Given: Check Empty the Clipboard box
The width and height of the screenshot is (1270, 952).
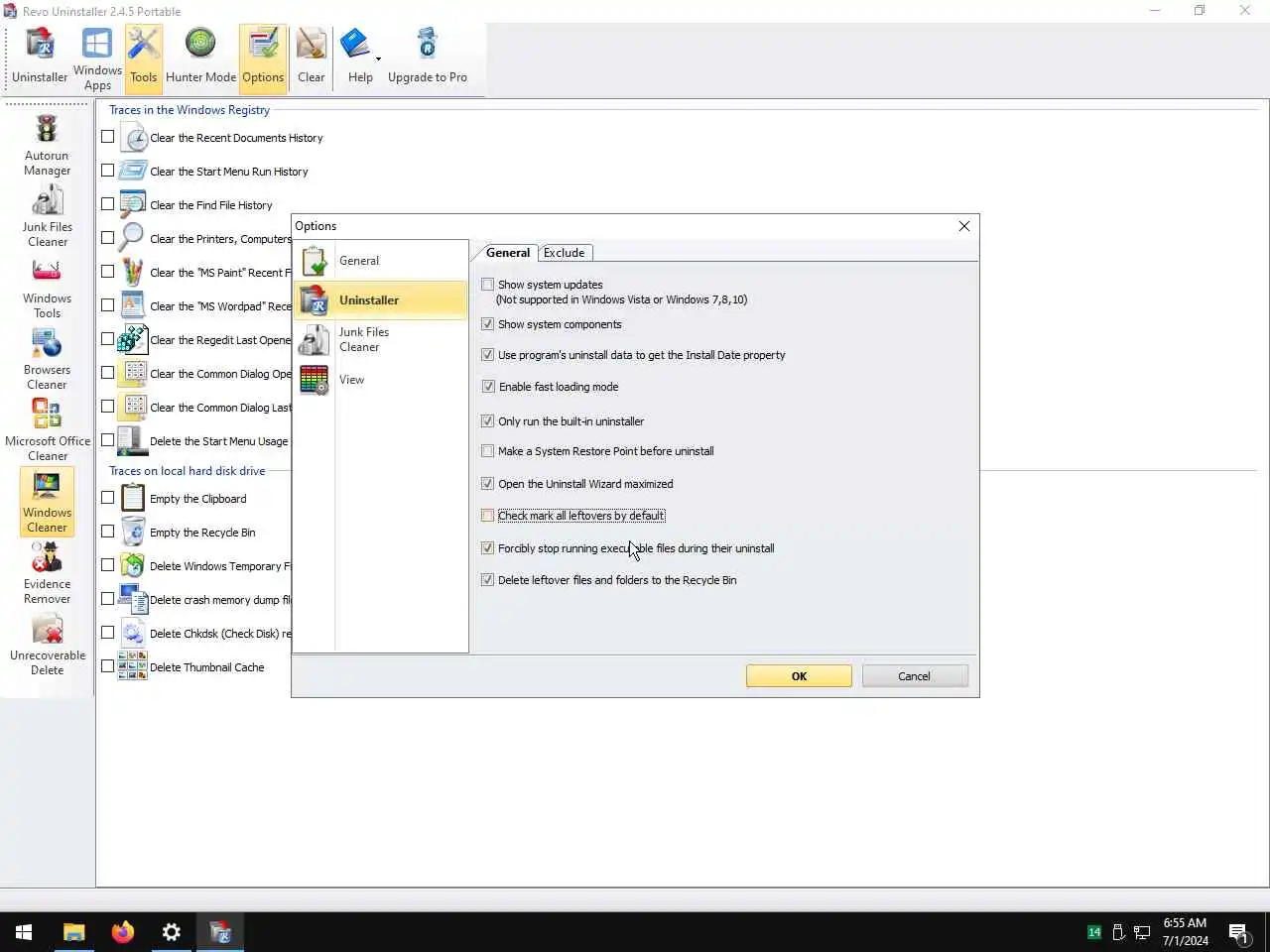Looking at the screenshot, I should pos(108,498).
